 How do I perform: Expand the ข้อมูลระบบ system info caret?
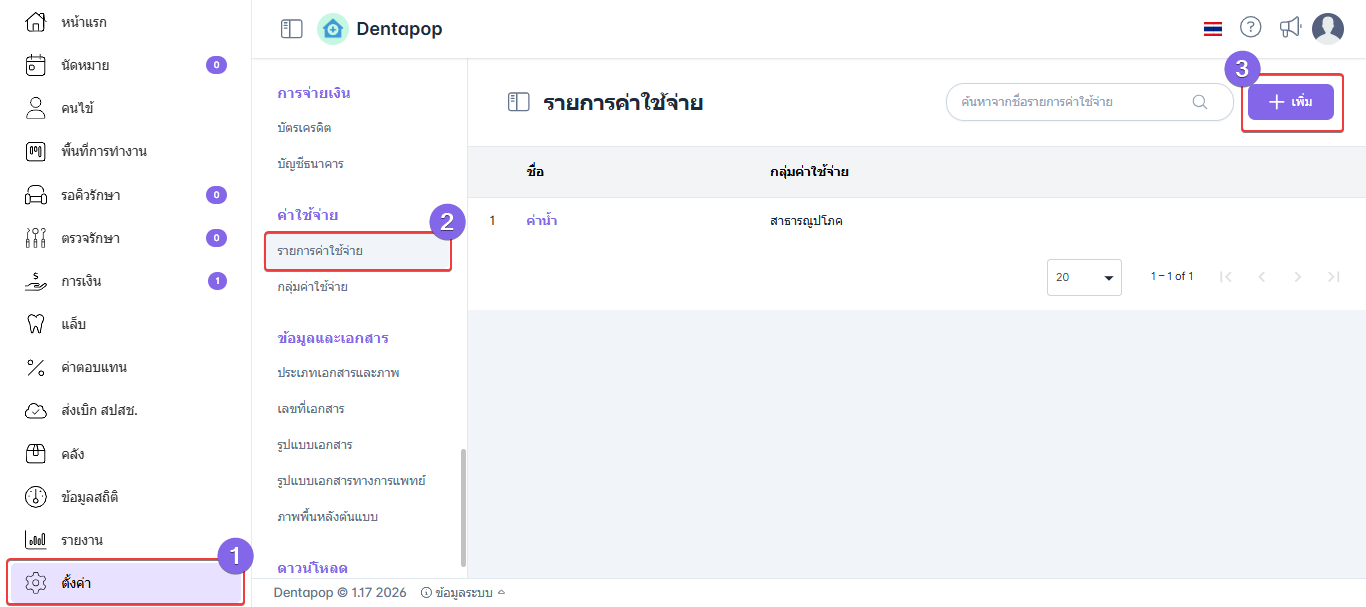pyautogui.click(x=501, y=592)
